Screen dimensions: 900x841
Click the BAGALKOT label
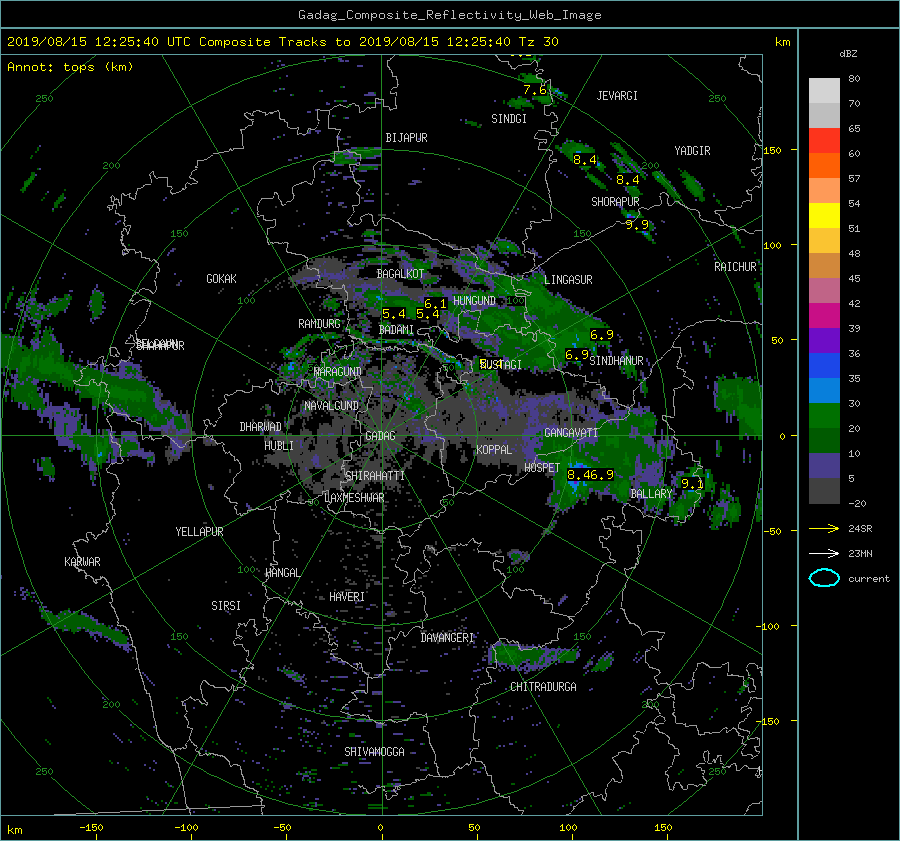coord(400,274)
